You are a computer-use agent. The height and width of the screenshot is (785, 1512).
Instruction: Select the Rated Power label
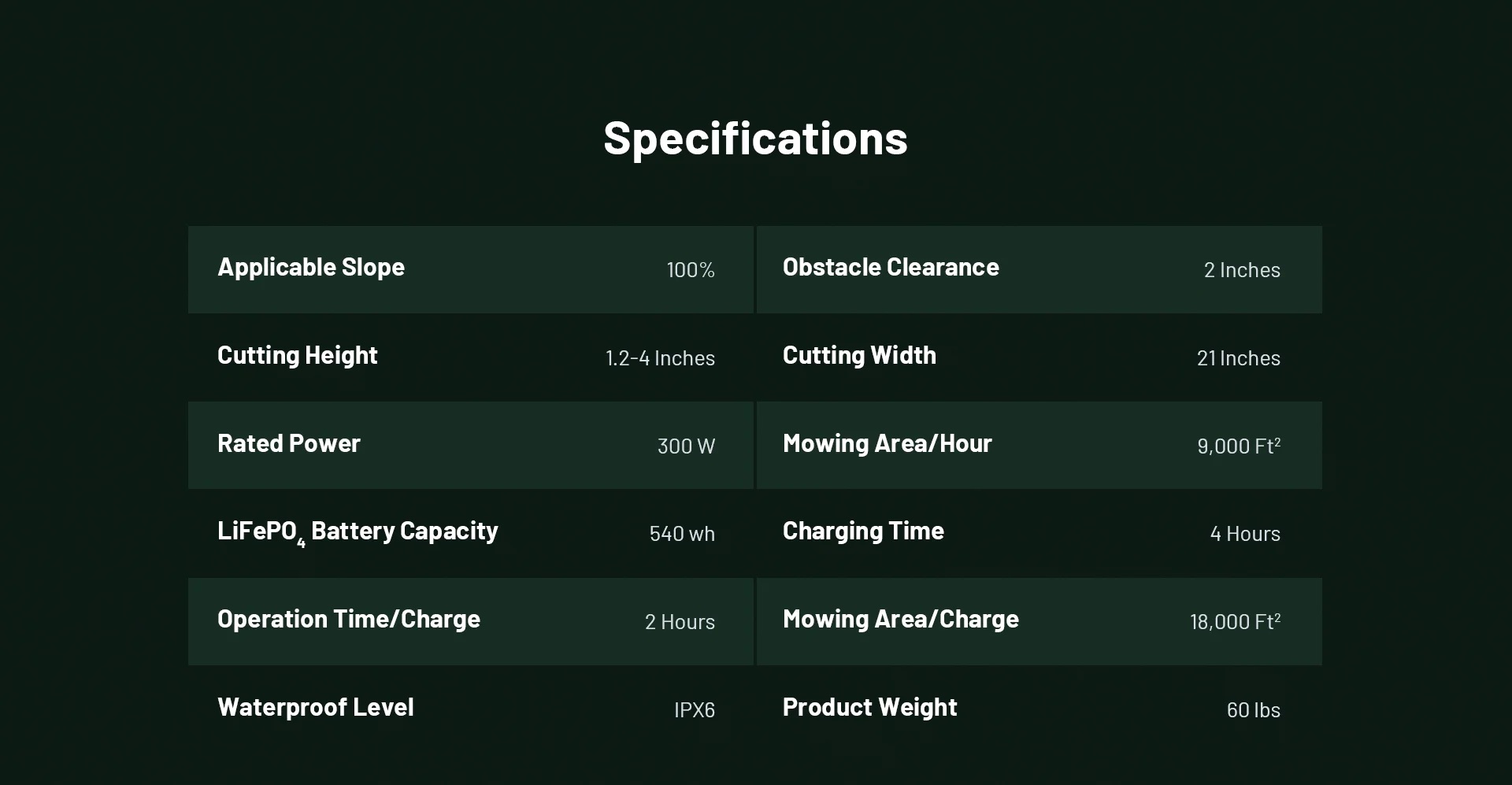coord(289,443)
